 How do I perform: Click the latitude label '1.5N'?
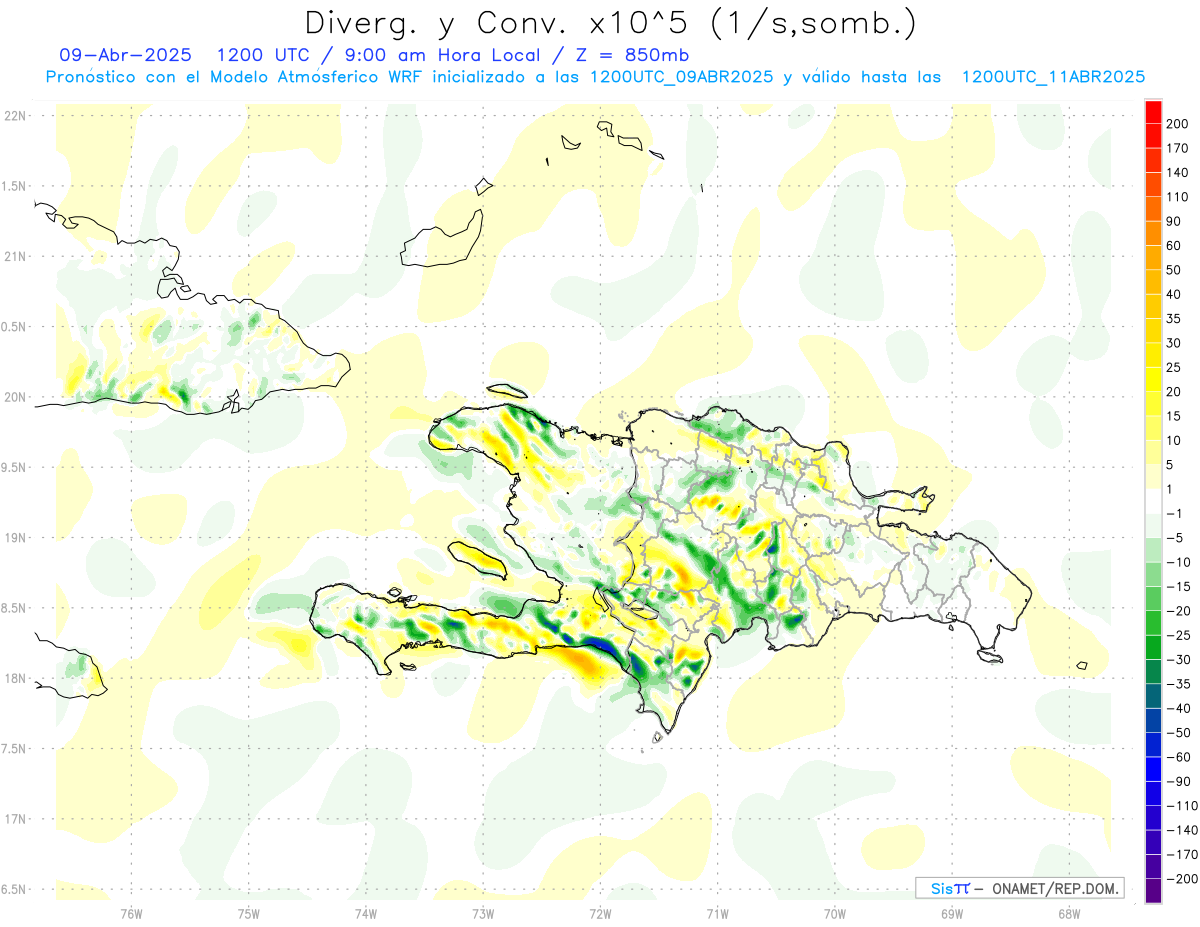point(14,186)
